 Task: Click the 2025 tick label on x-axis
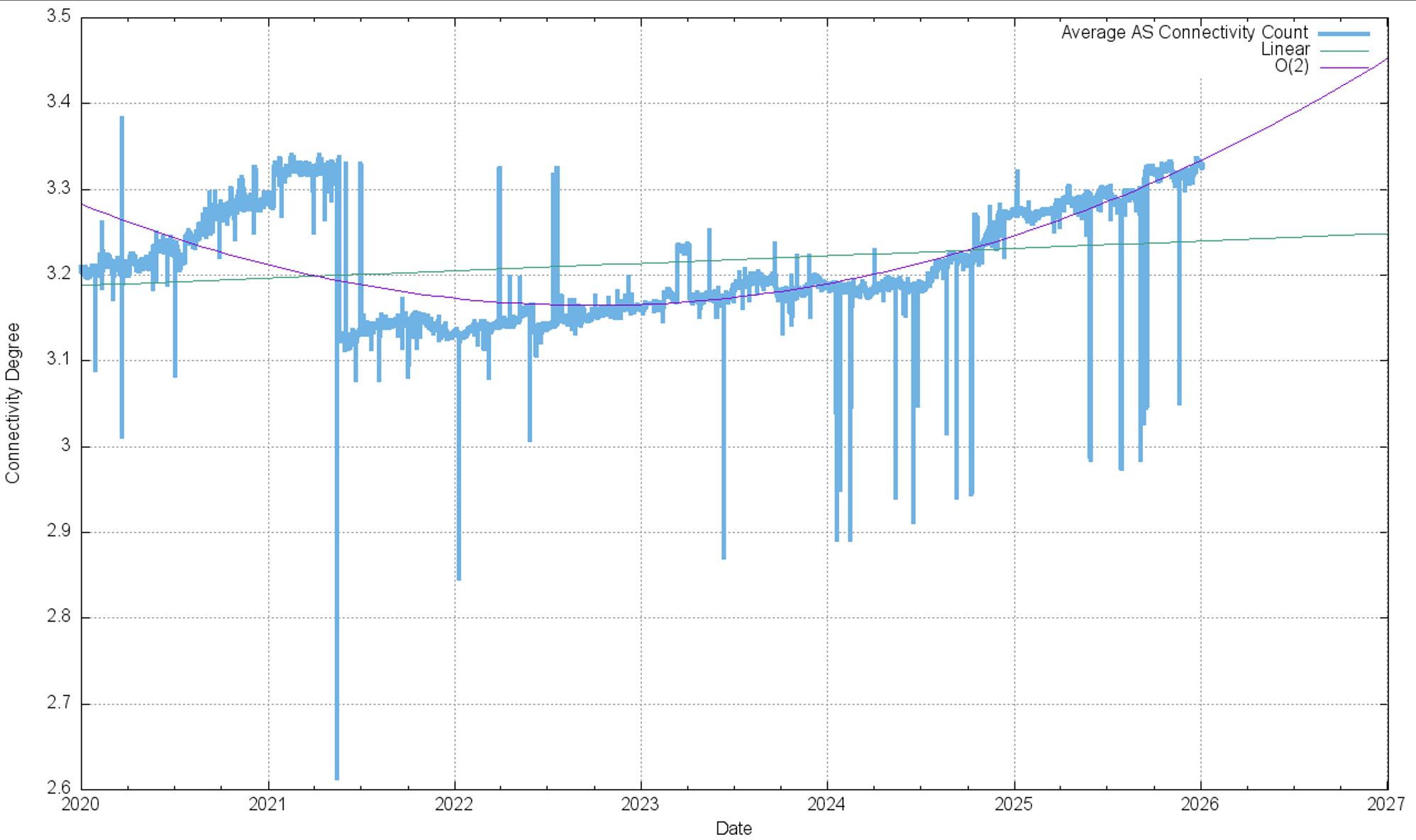[1014, 804]
